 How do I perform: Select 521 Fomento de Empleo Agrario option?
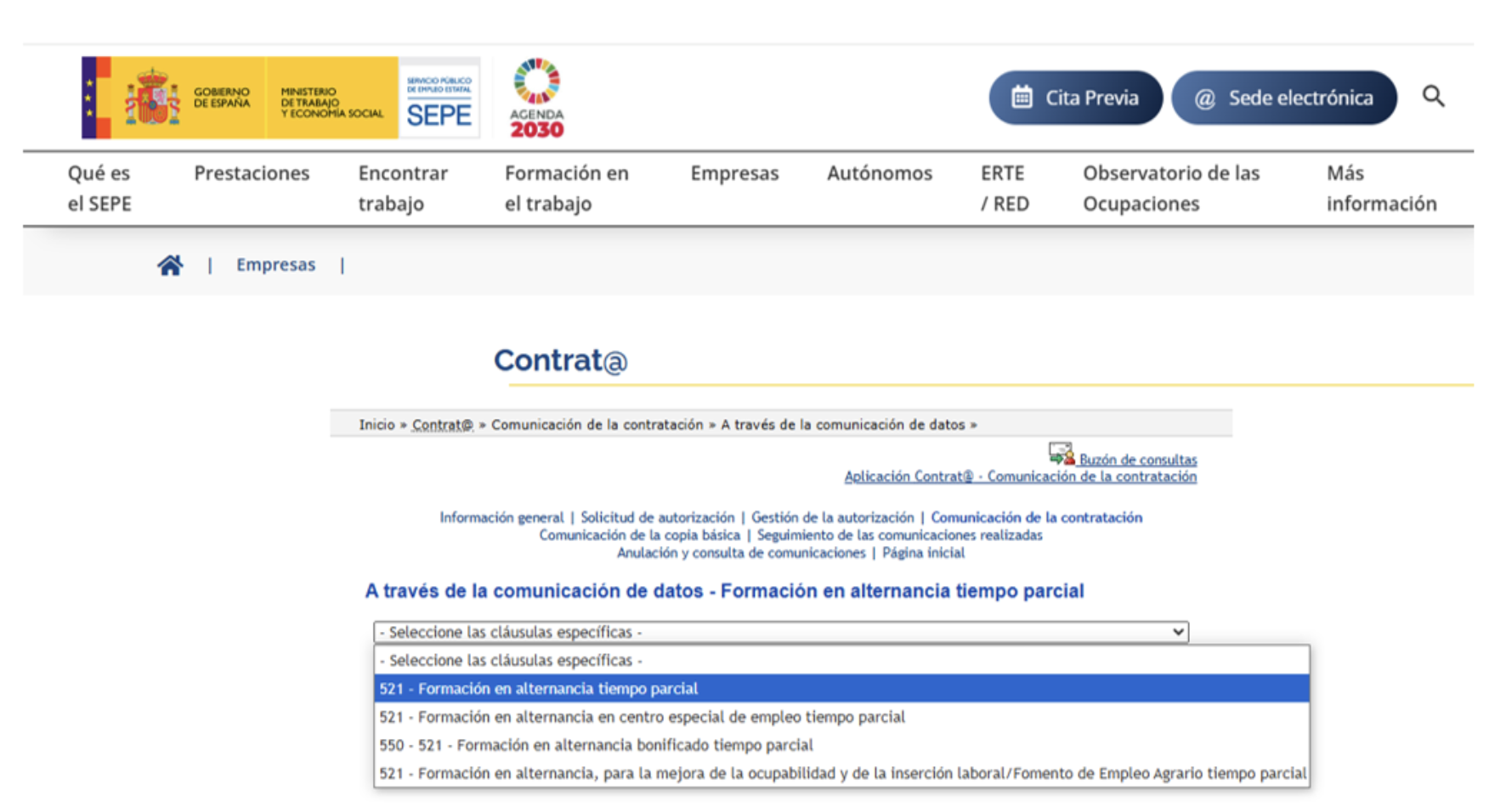coord(841,773)
